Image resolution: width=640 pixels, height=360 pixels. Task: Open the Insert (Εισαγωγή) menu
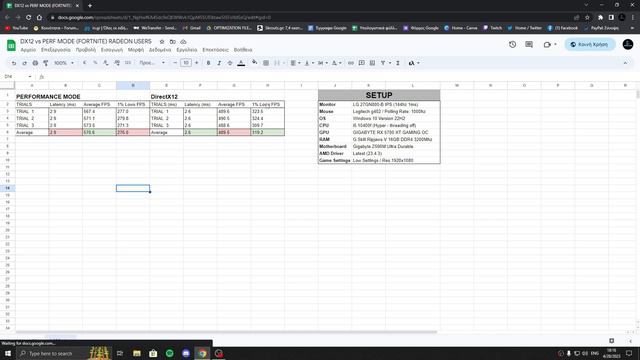coord(112,50)
